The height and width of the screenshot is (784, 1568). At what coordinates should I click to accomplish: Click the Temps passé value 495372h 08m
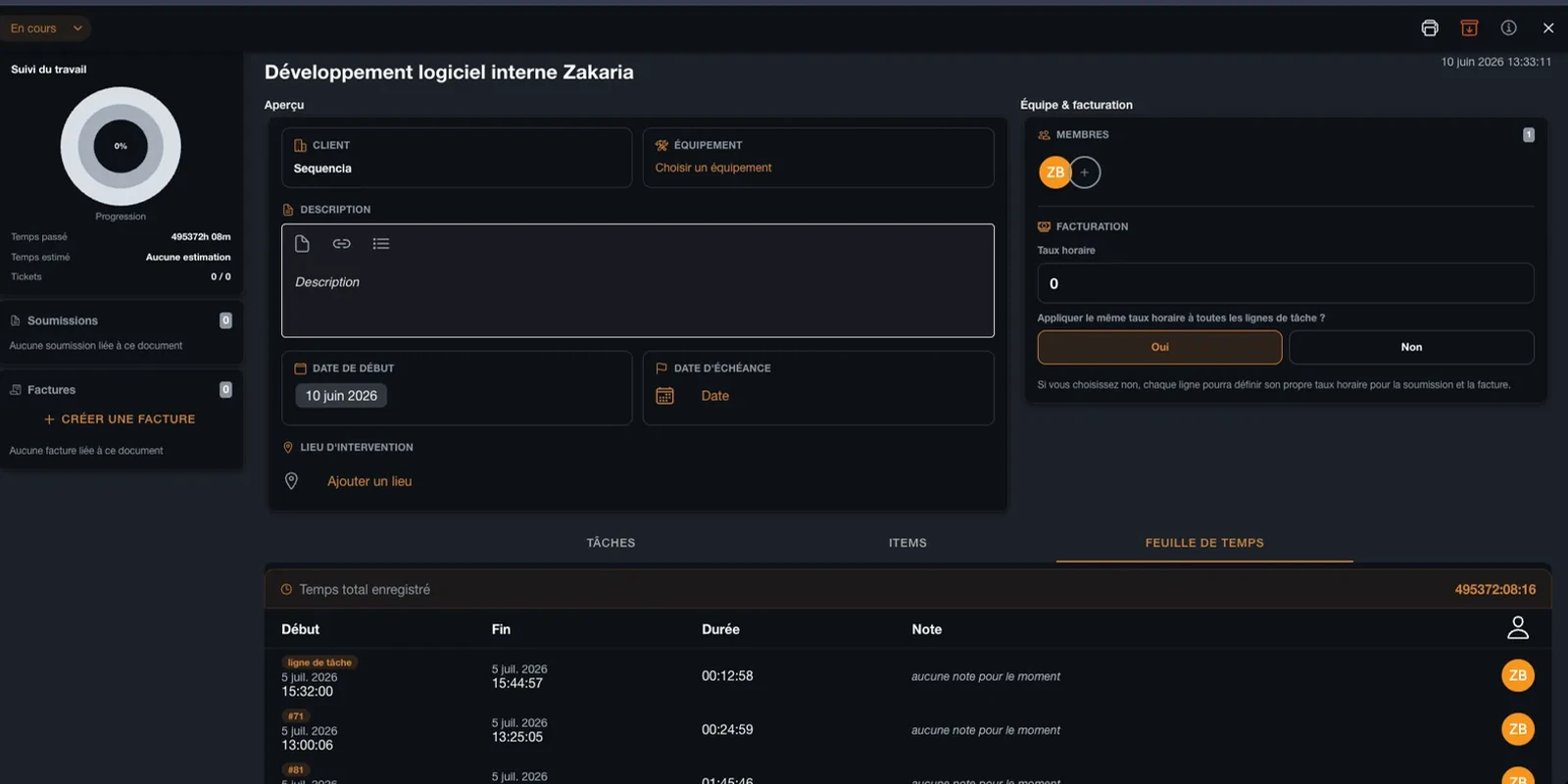pos(201,237)
